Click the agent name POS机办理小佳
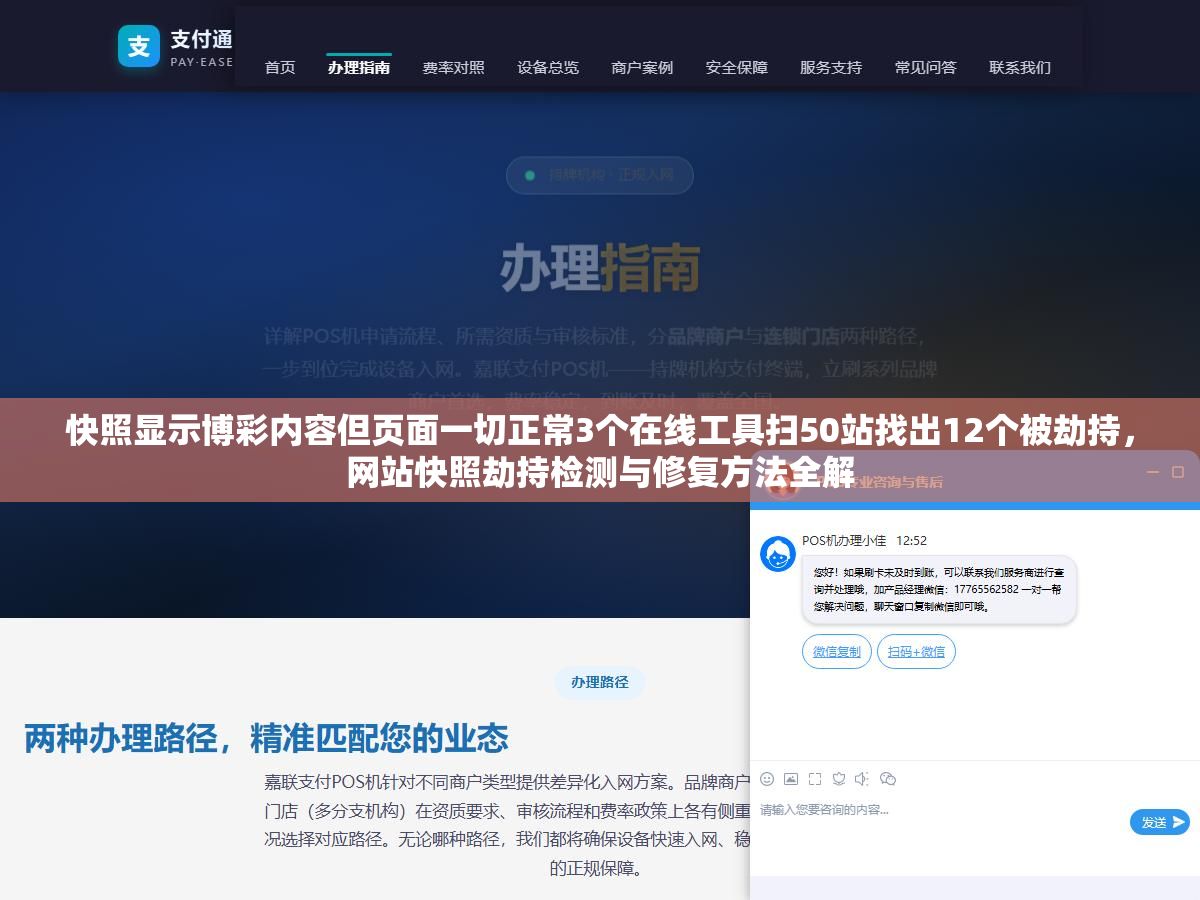Viewport: 1200px width, 900px height. [x=844, y=540]
